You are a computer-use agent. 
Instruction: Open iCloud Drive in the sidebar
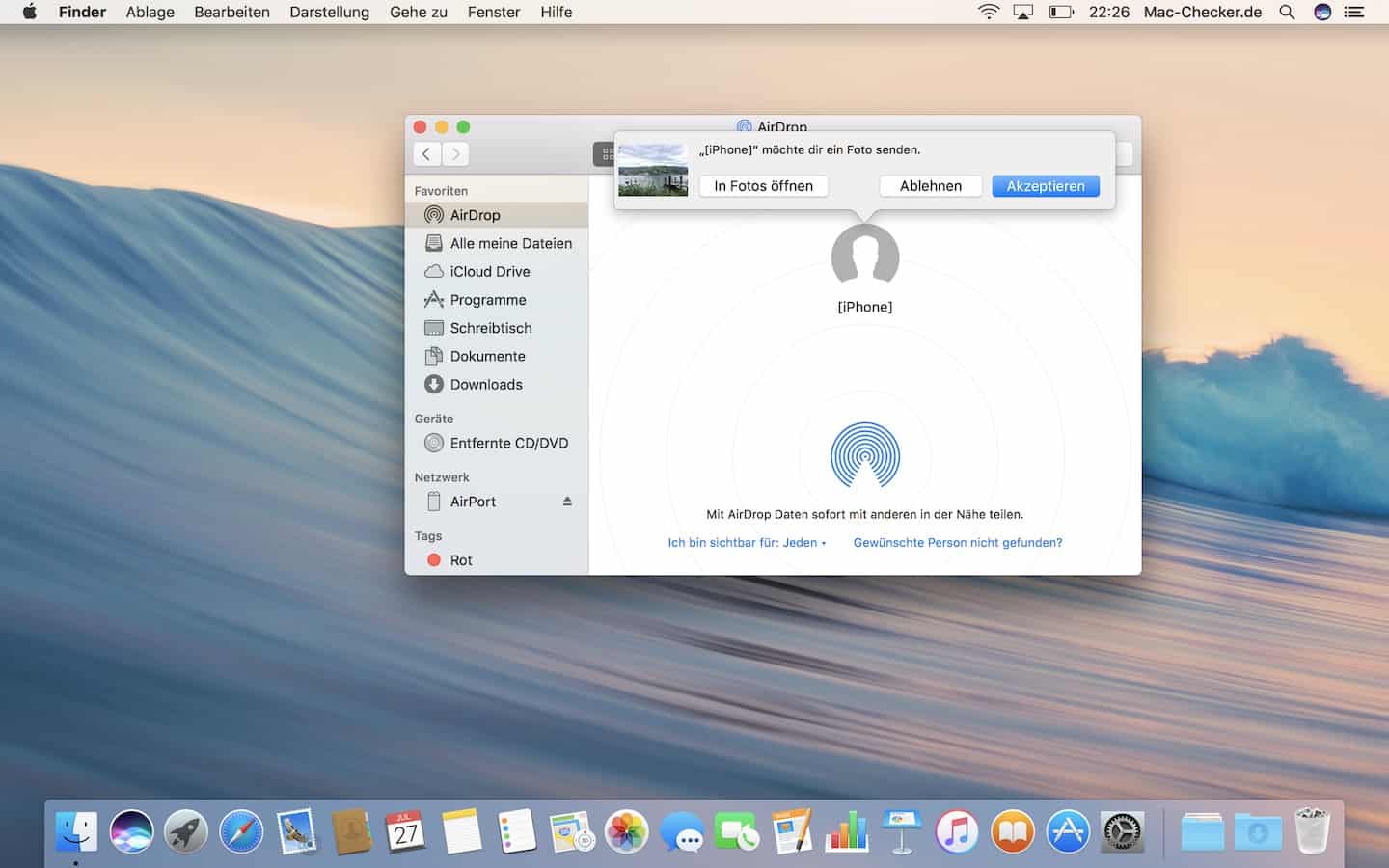[497, 271]
